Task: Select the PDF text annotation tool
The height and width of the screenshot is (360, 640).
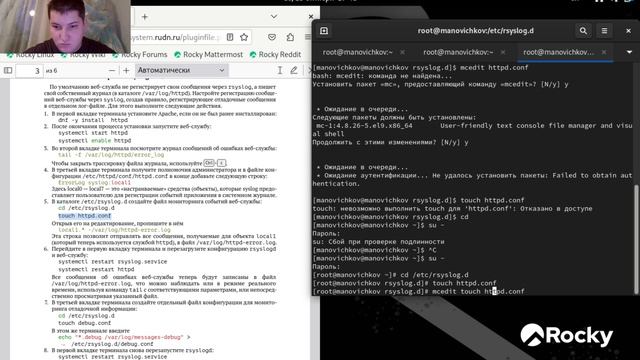Action: (x=280, y=70)
